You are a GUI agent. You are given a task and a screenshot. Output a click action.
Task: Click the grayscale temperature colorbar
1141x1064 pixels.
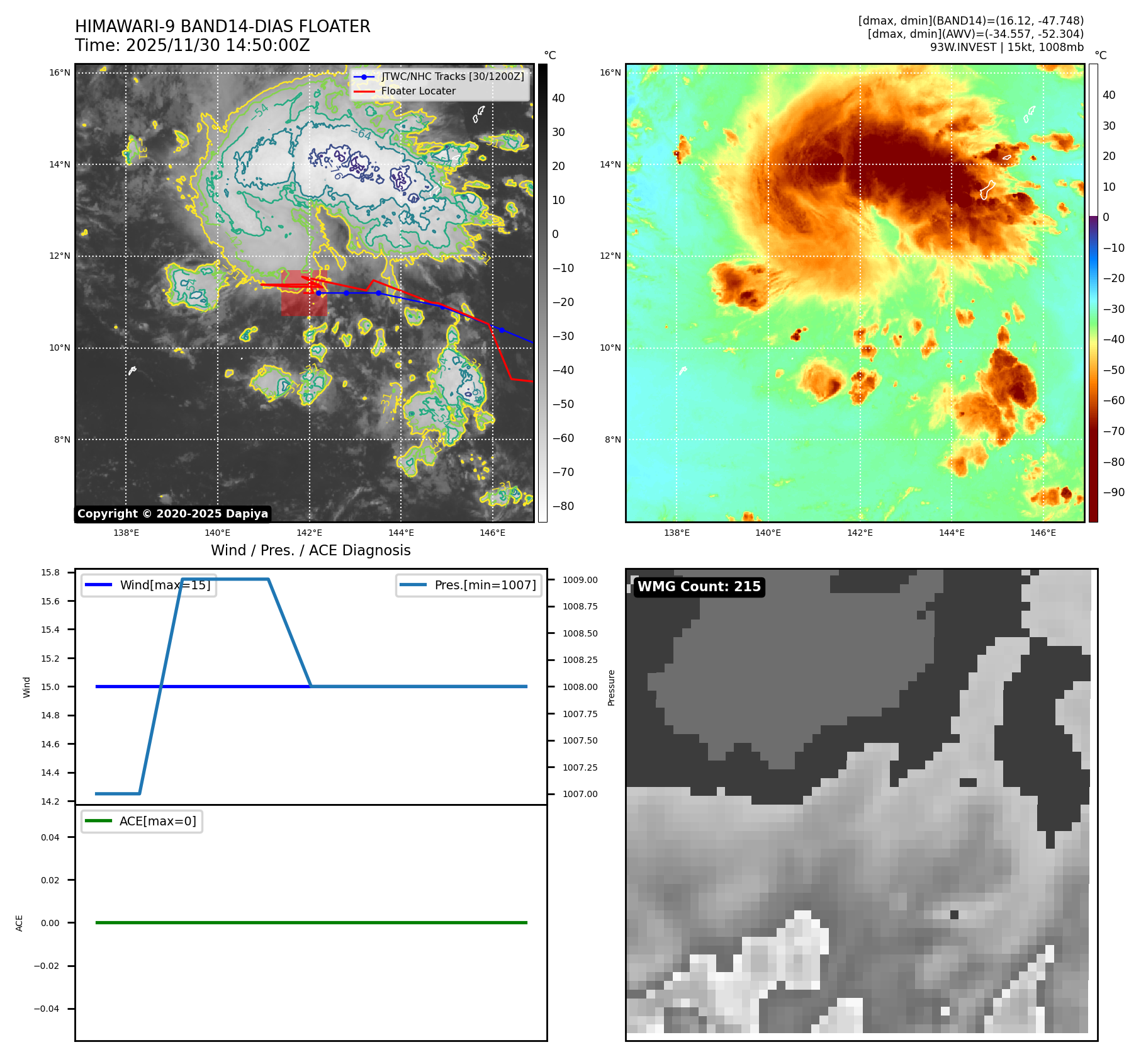point(542,293)
